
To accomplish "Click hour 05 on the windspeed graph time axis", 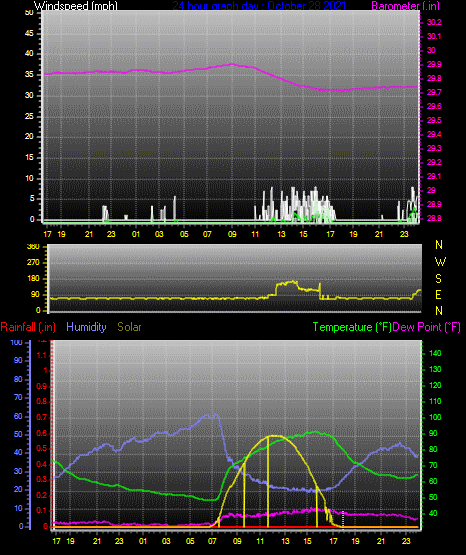I will [184, 234].
